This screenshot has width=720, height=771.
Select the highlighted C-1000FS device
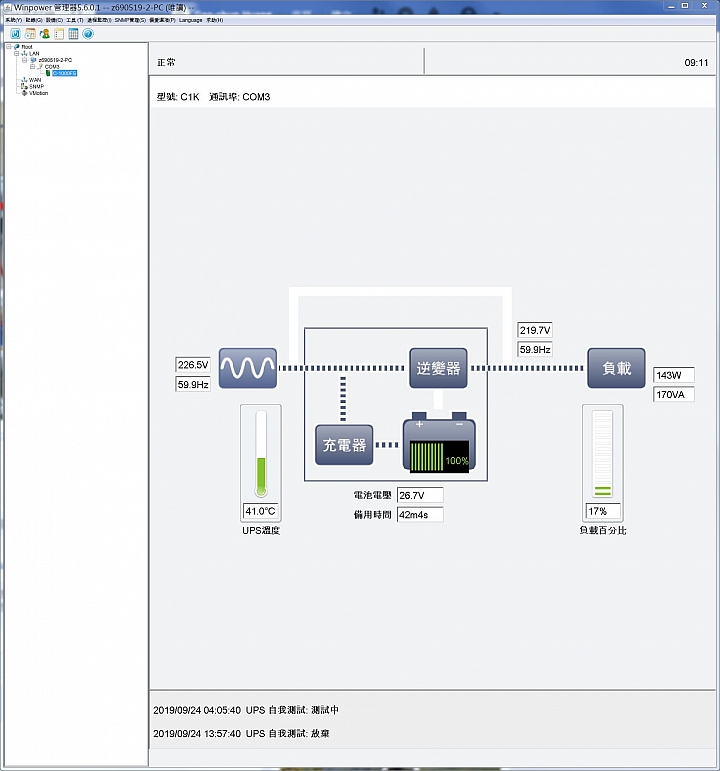(x=64, y=73)
